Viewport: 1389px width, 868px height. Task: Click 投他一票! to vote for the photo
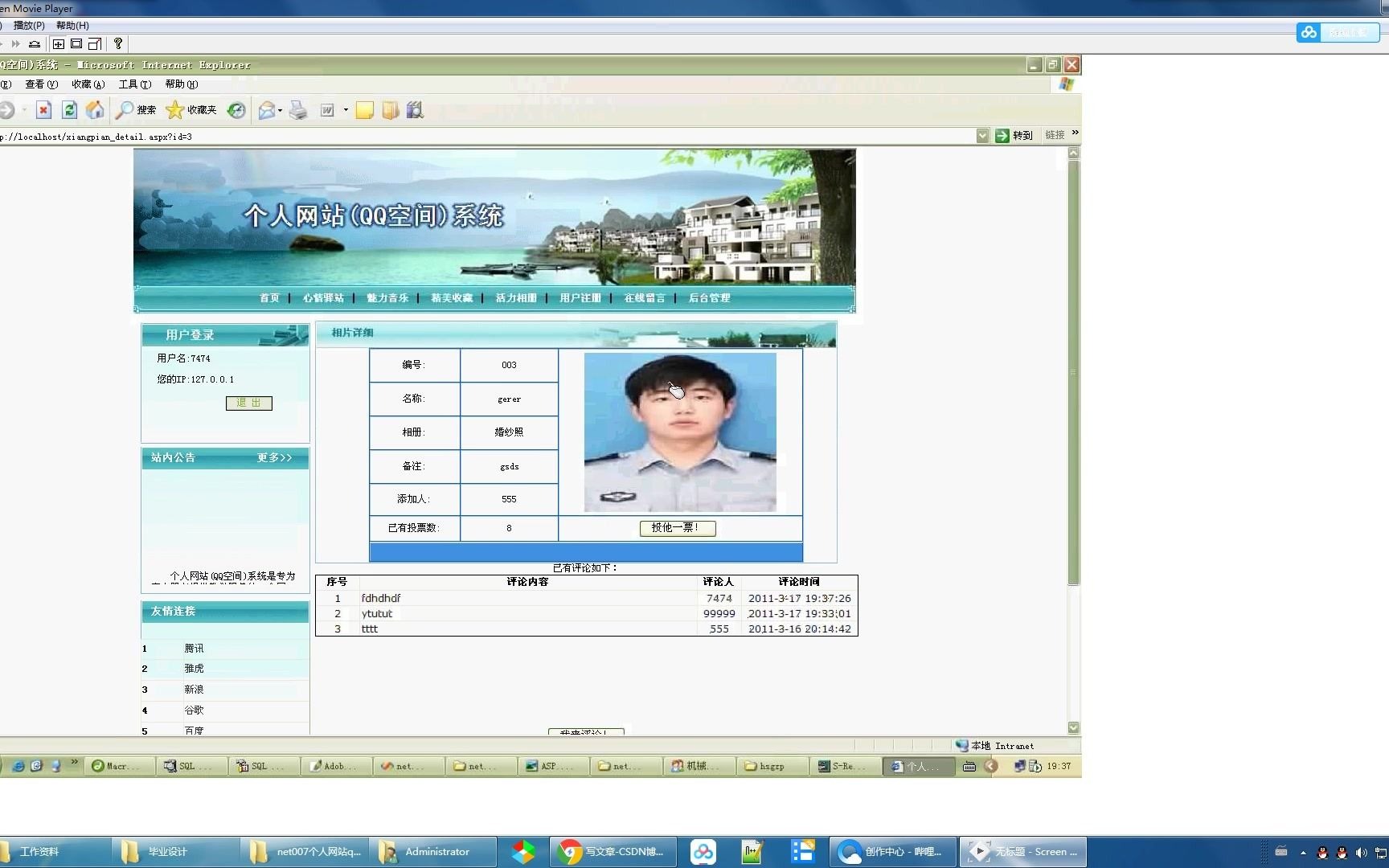tap(678, 528)
